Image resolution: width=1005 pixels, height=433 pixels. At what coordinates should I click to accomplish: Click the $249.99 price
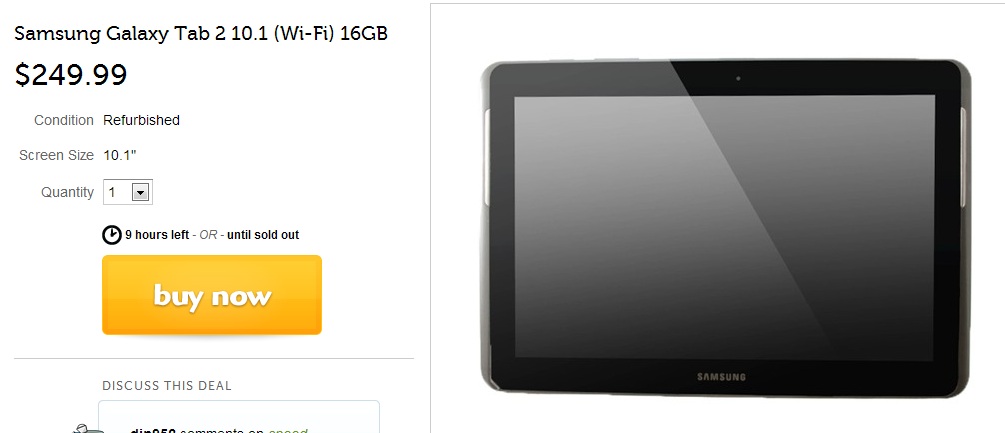[x=71, y=75]
